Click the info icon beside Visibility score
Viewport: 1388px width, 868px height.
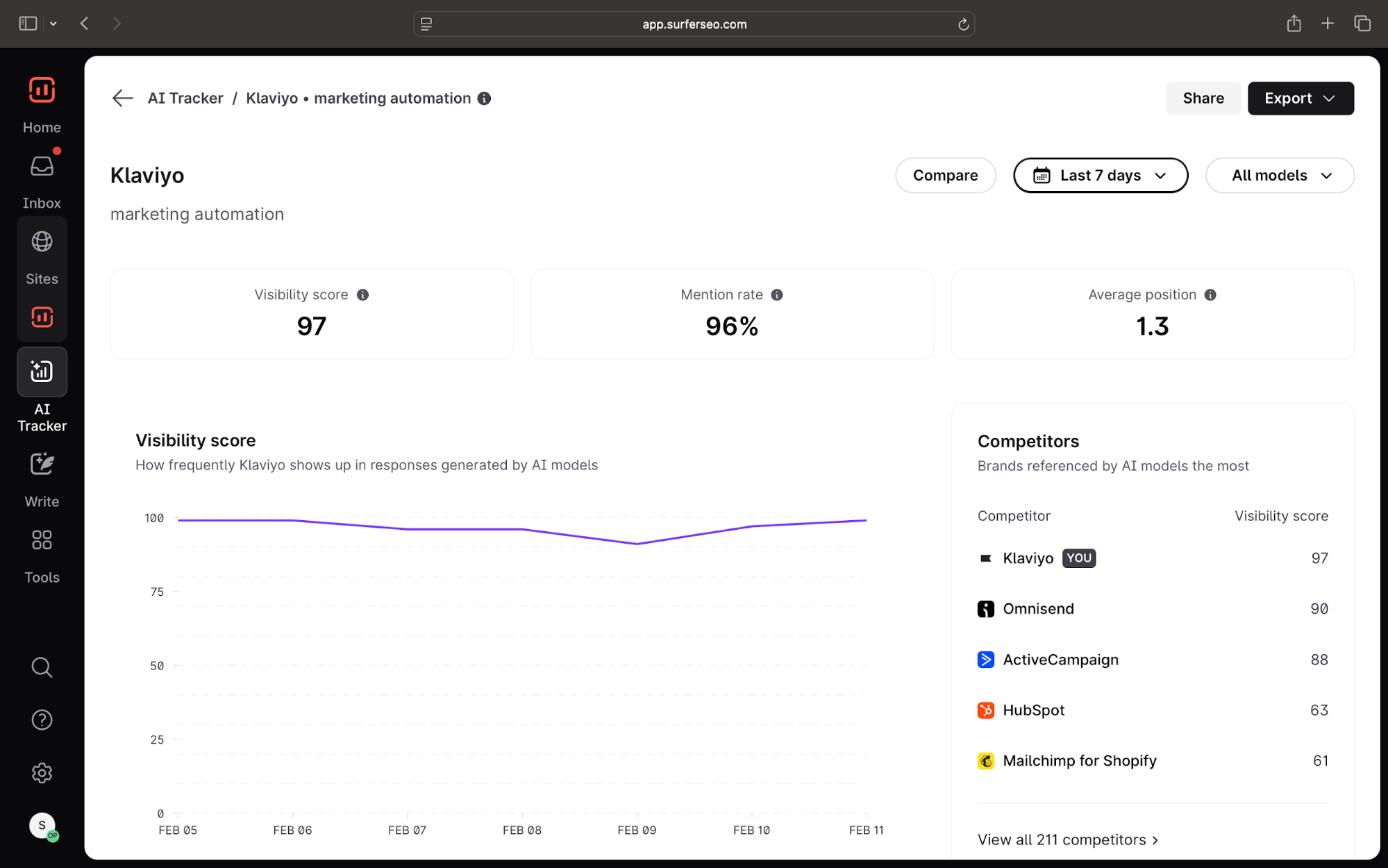click(x=362, y=295)
